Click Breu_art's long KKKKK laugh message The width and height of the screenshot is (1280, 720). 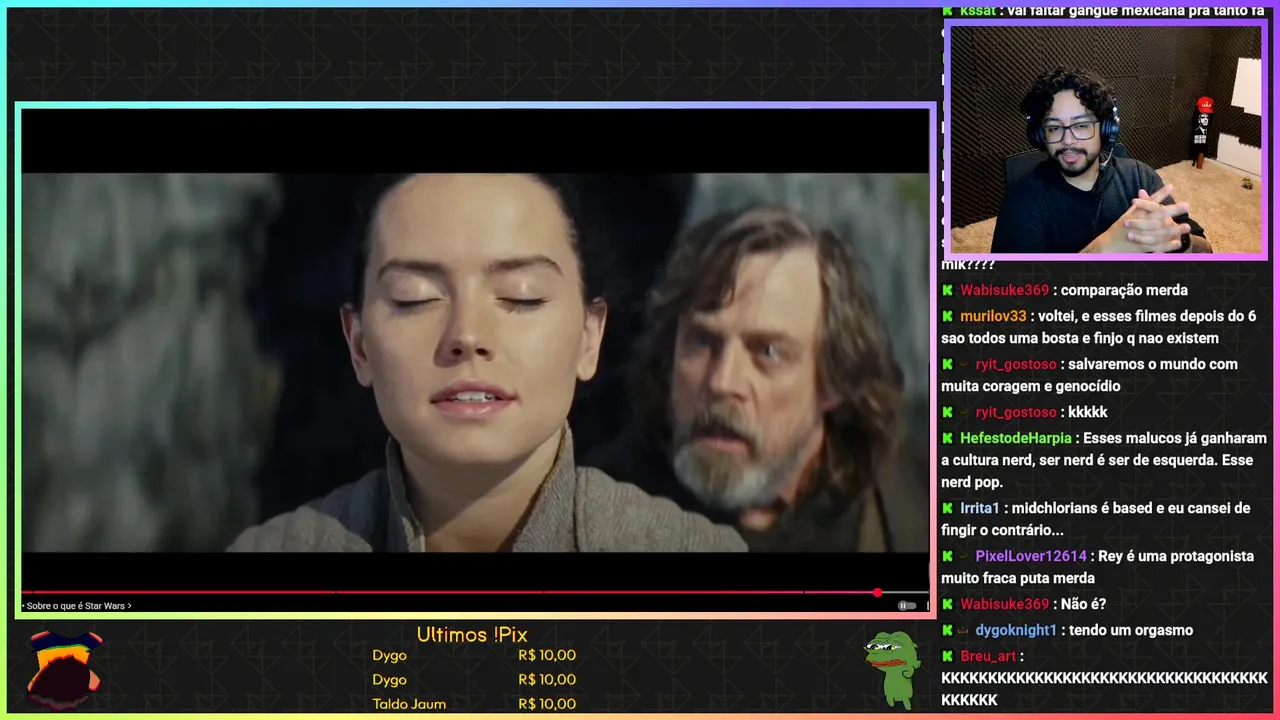1104,689
